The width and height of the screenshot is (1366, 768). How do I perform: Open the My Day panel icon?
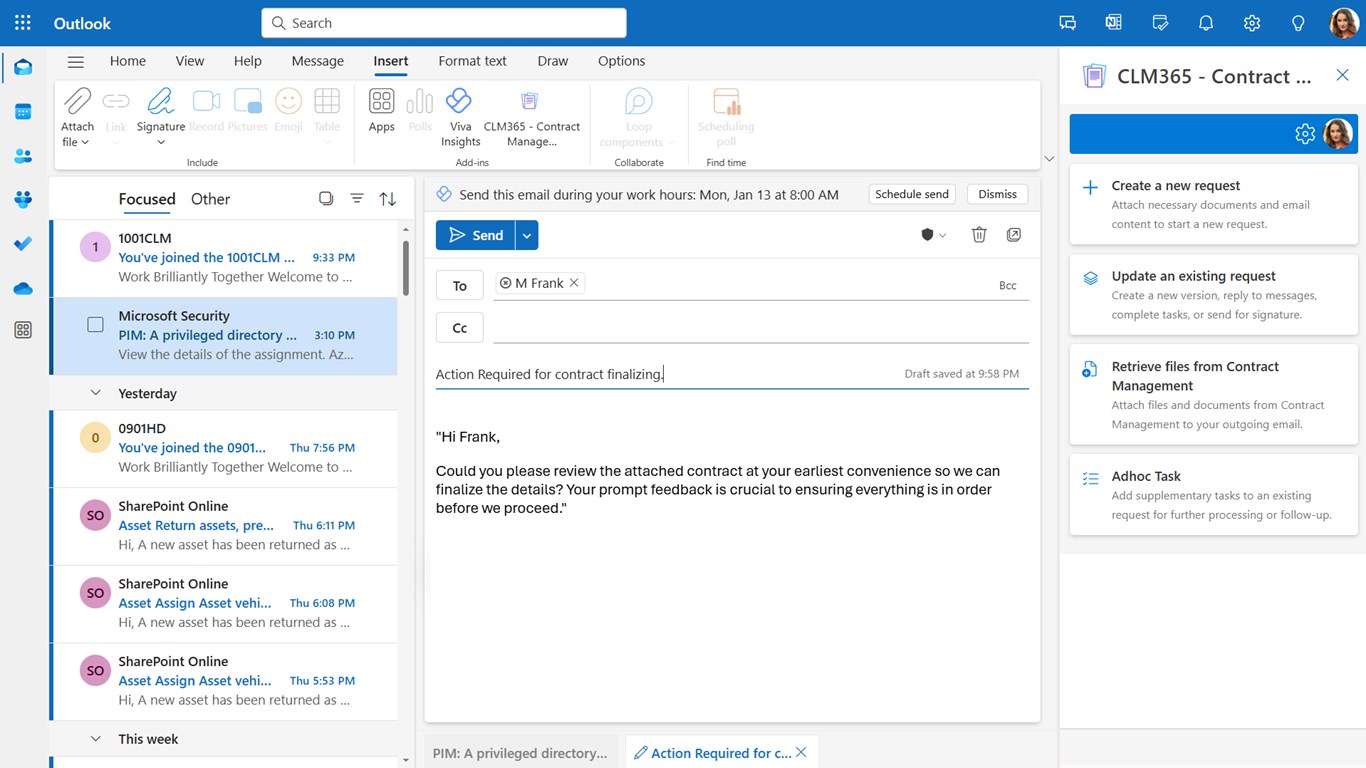pyautogui.click(x=1160, y=23)
